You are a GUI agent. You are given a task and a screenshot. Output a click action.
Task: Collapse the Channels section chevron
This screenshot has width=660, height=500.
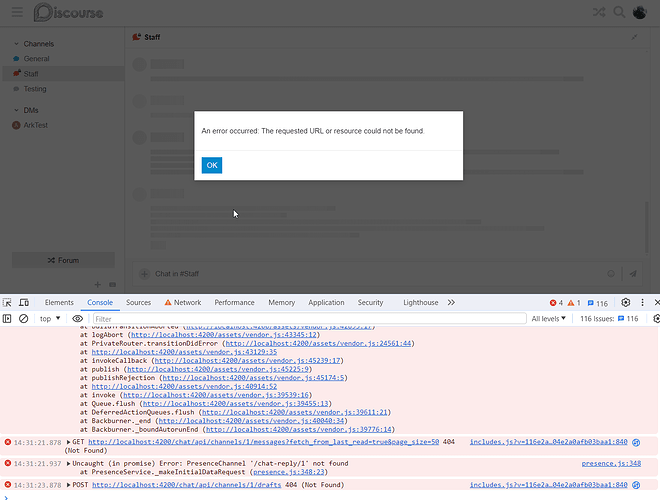tap(16, 44)
